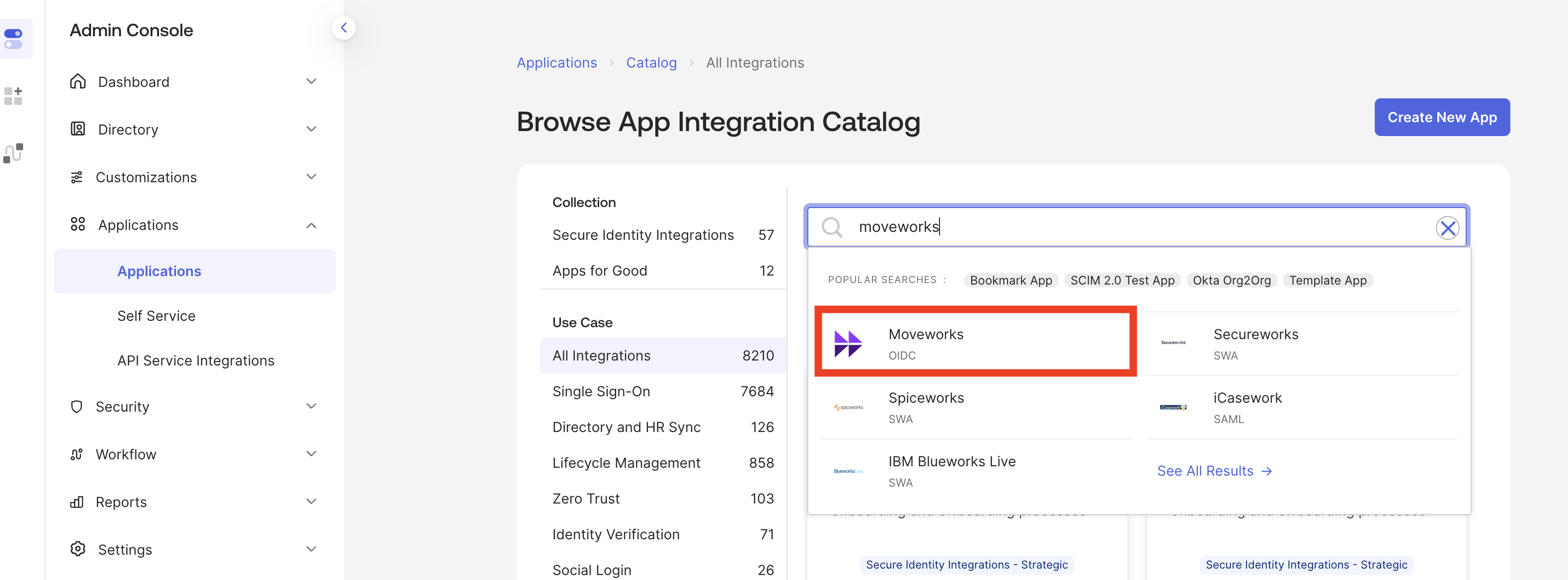Screen dimensions: 1568x580
Task: Click the magnifying glass search icon
Action: tap(832, 227)
